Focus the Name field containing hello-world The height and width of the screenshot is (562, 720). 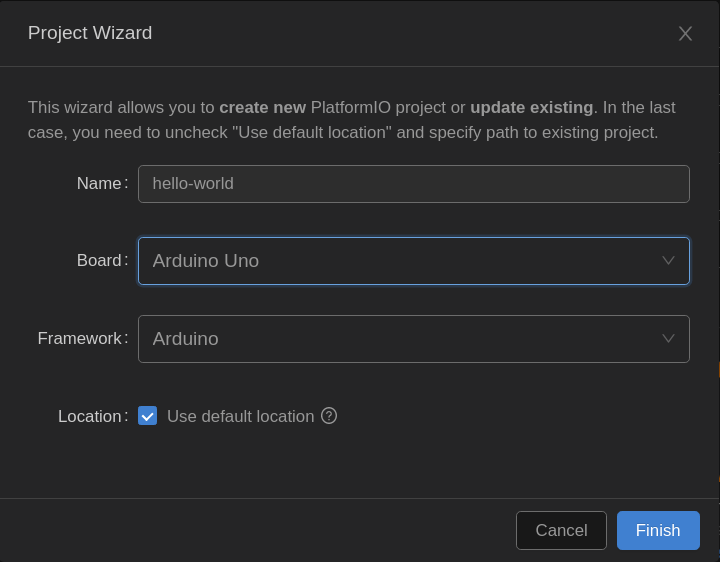point(413,184)
